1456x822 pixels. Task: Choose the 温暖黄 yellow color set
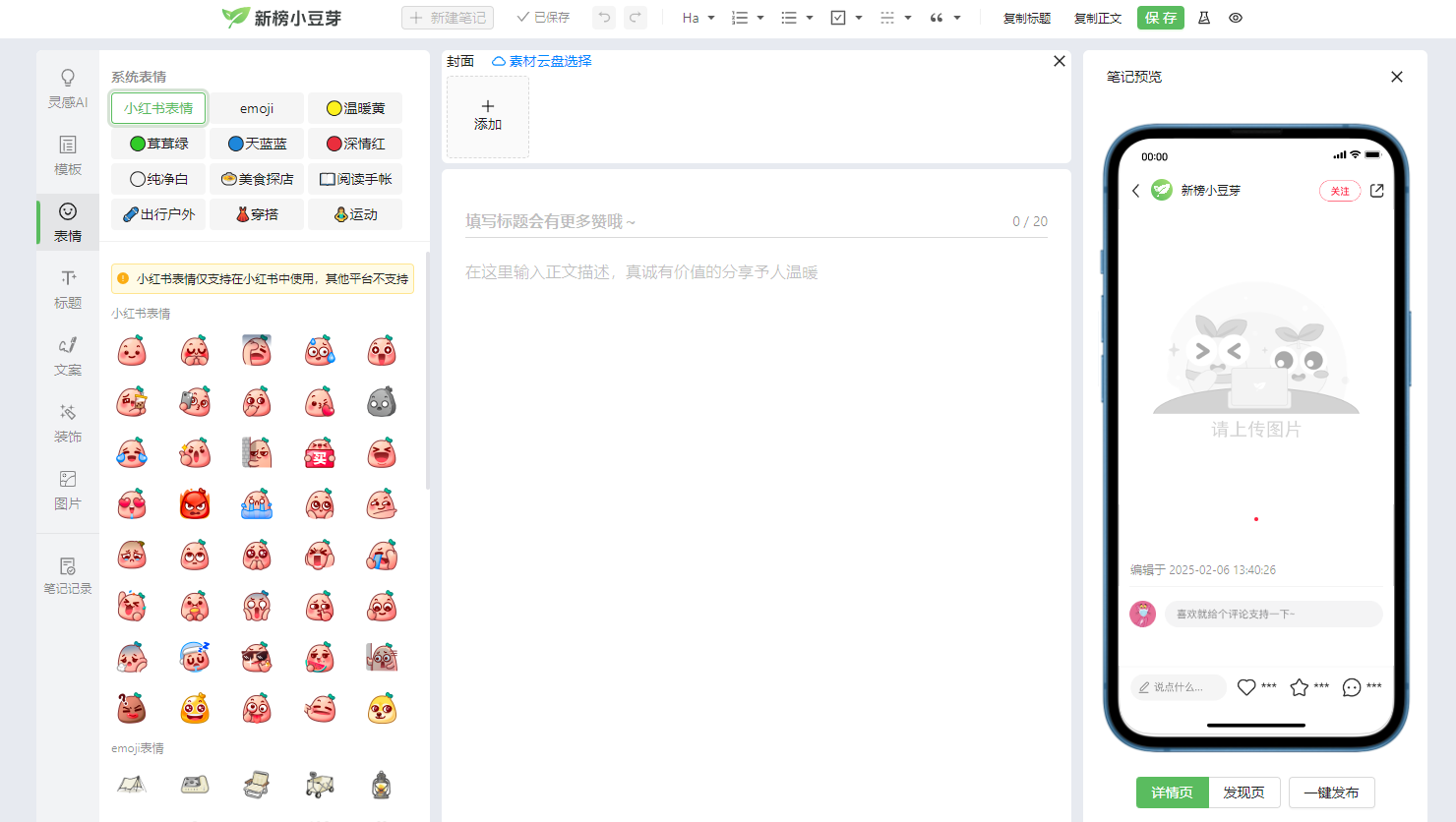355,108
